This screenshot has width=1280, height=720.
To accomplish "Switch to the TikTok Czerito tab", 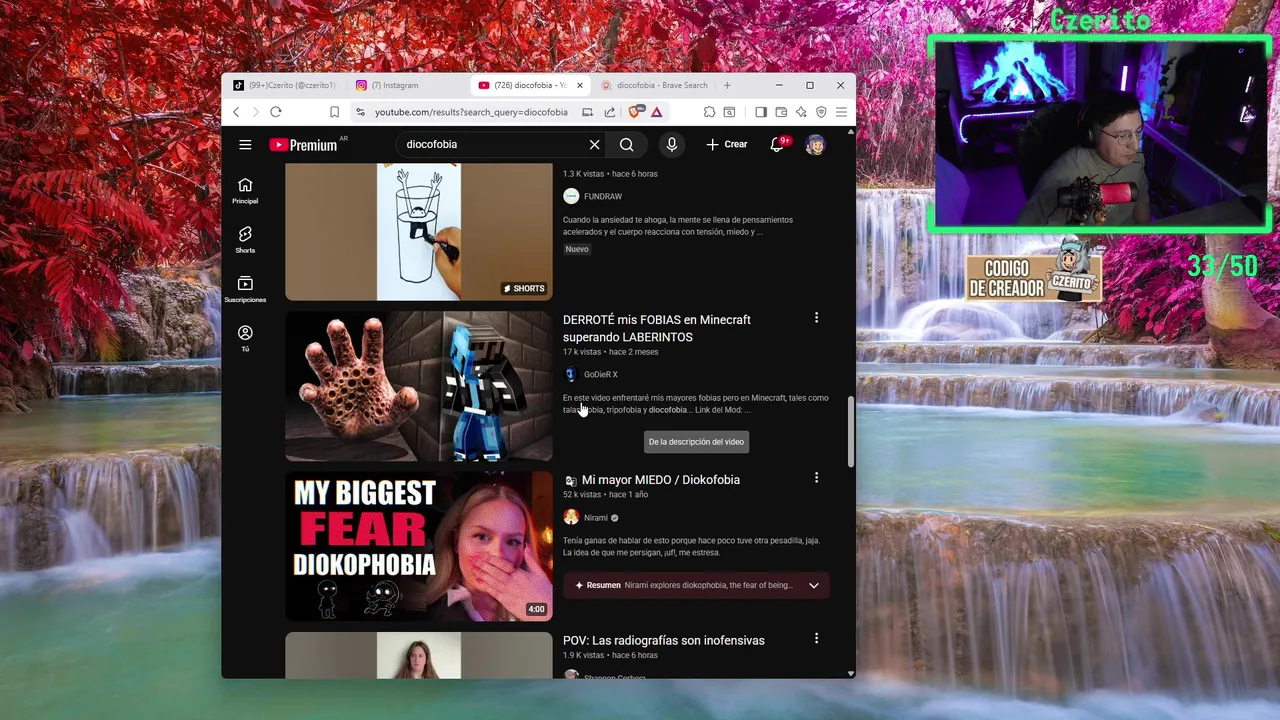I will 285,85.
